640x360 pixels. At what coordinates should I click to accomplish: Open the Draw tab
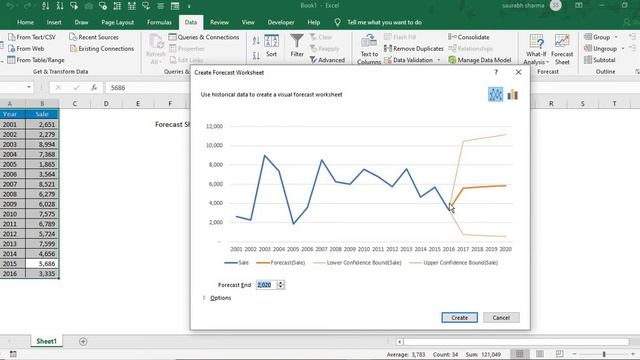(x=81, y=22)
